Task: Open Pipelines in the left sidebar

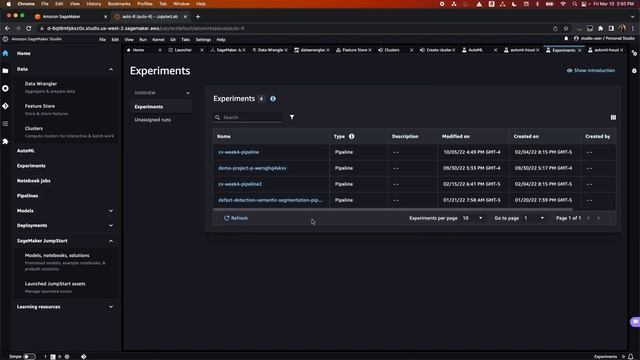Action: tap(27, 196)
